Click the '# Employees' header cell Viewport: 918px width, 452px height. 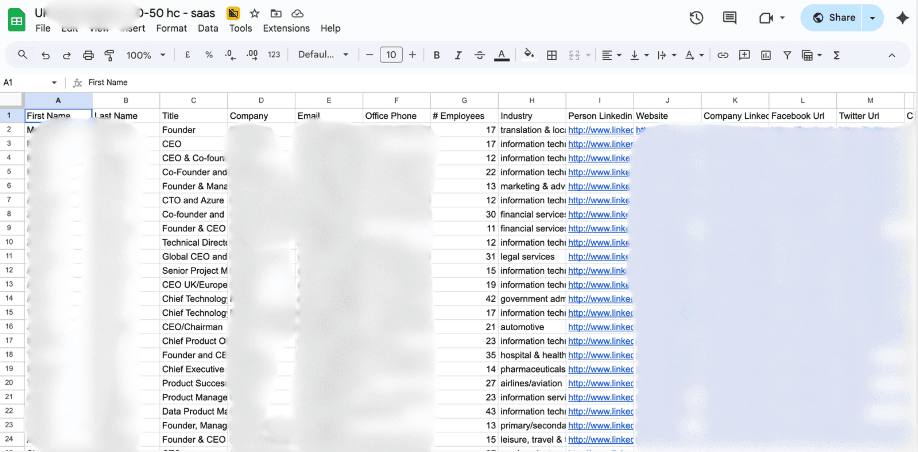click(x=464, y=116)
